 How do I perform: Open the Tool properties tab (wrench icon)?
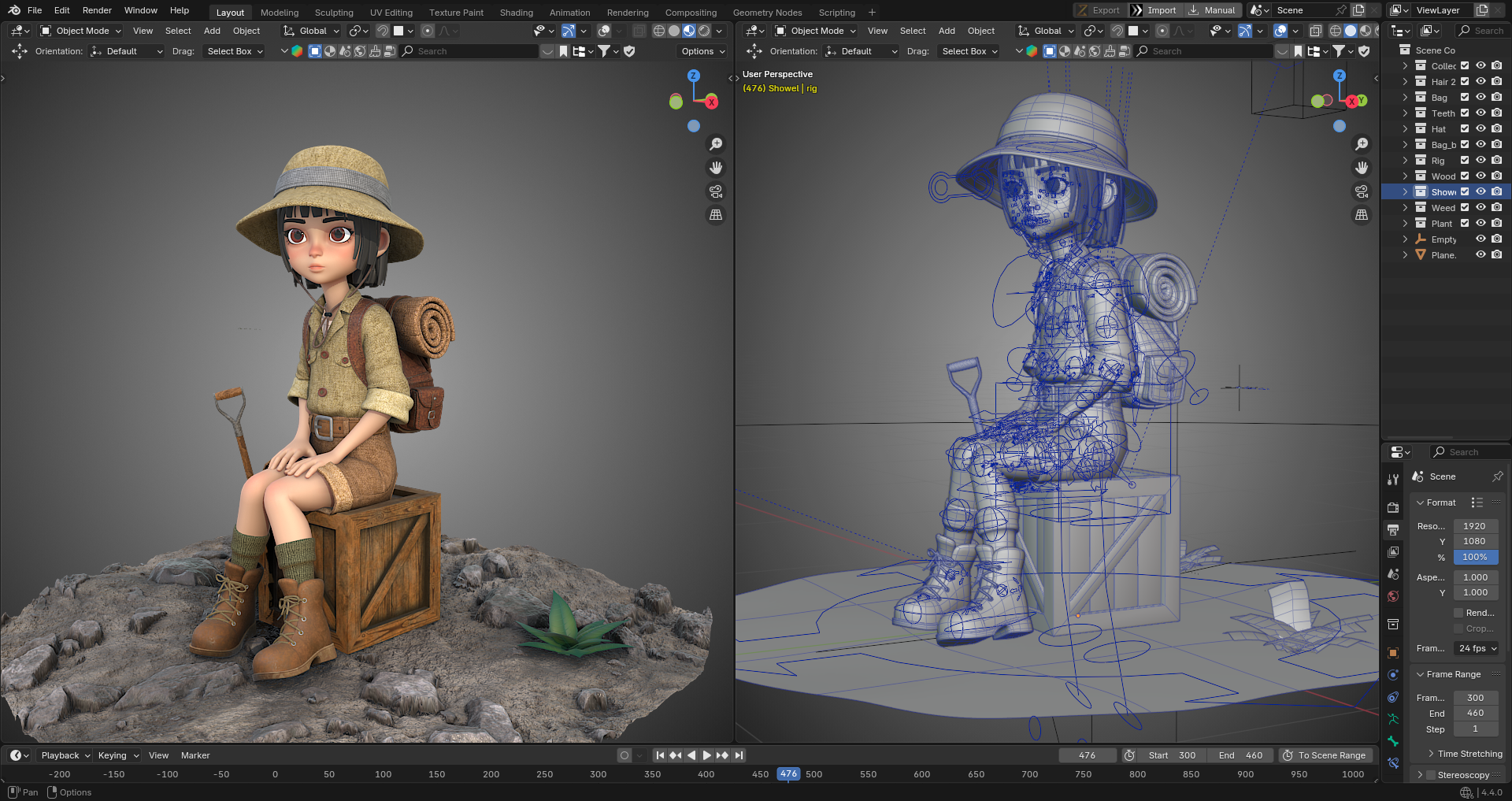point(1393,480)
